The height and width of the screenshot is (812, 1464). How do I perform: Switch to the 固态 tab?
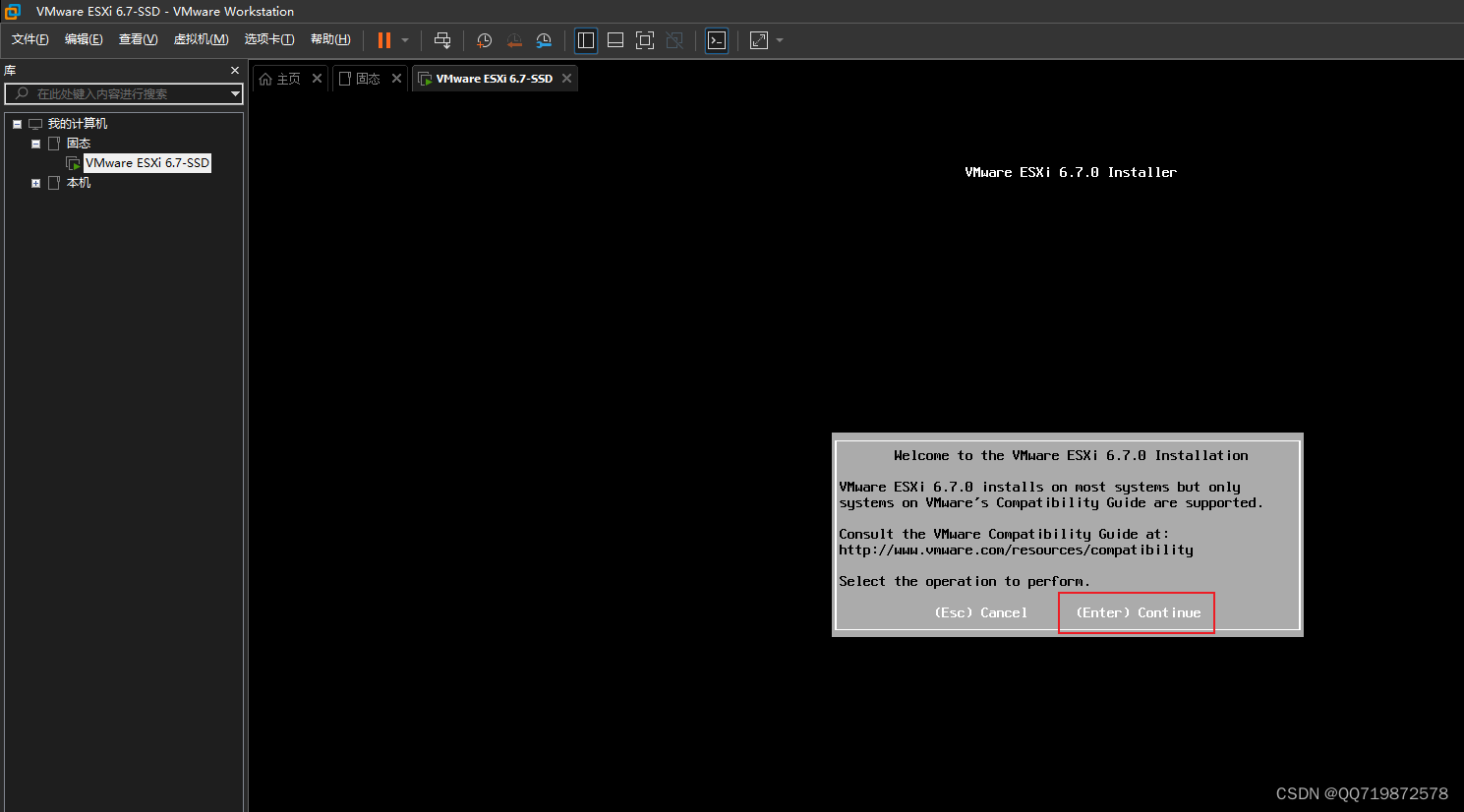tap(368, 79)
